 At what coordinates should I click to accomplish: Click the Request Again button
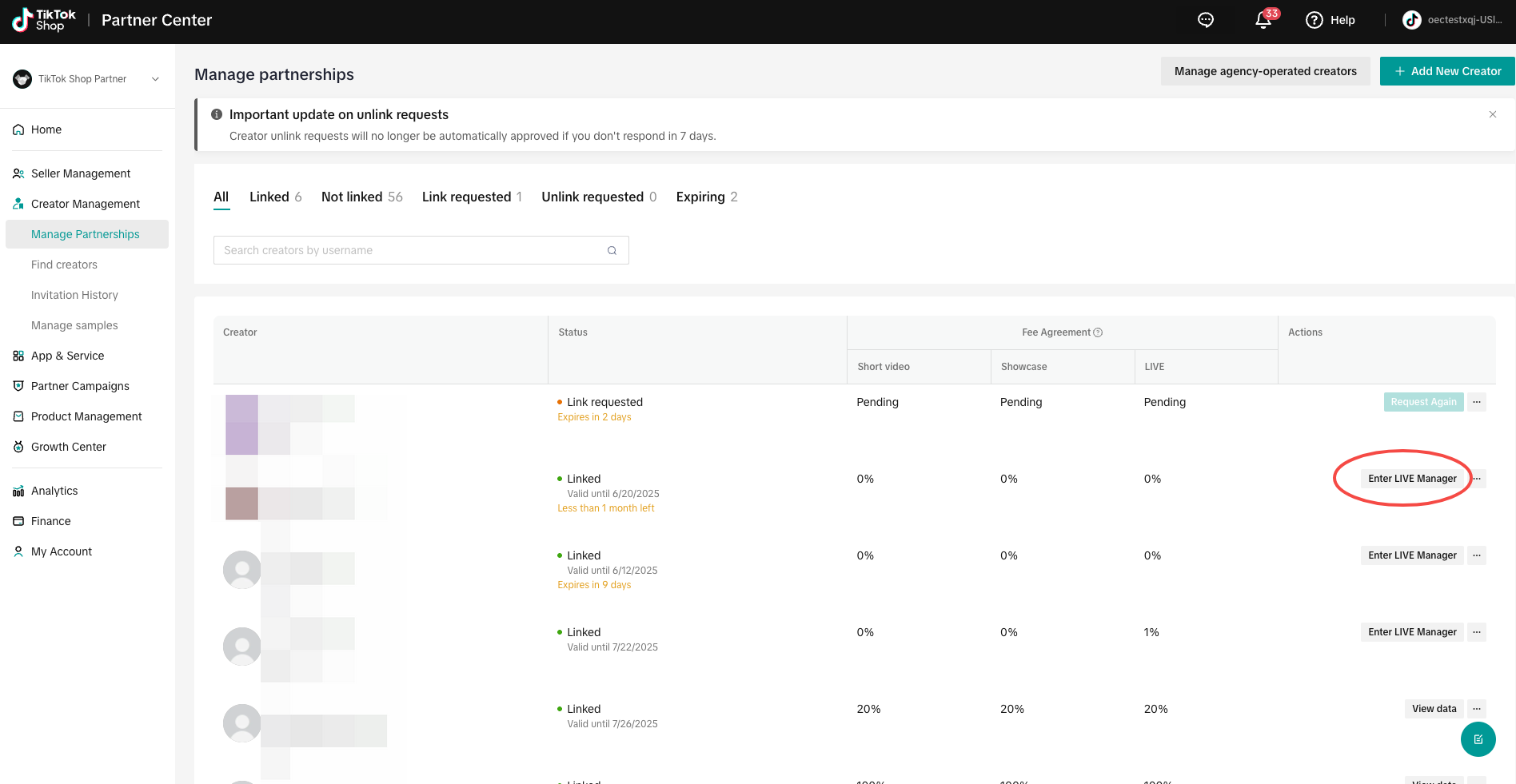(1423, 402)
